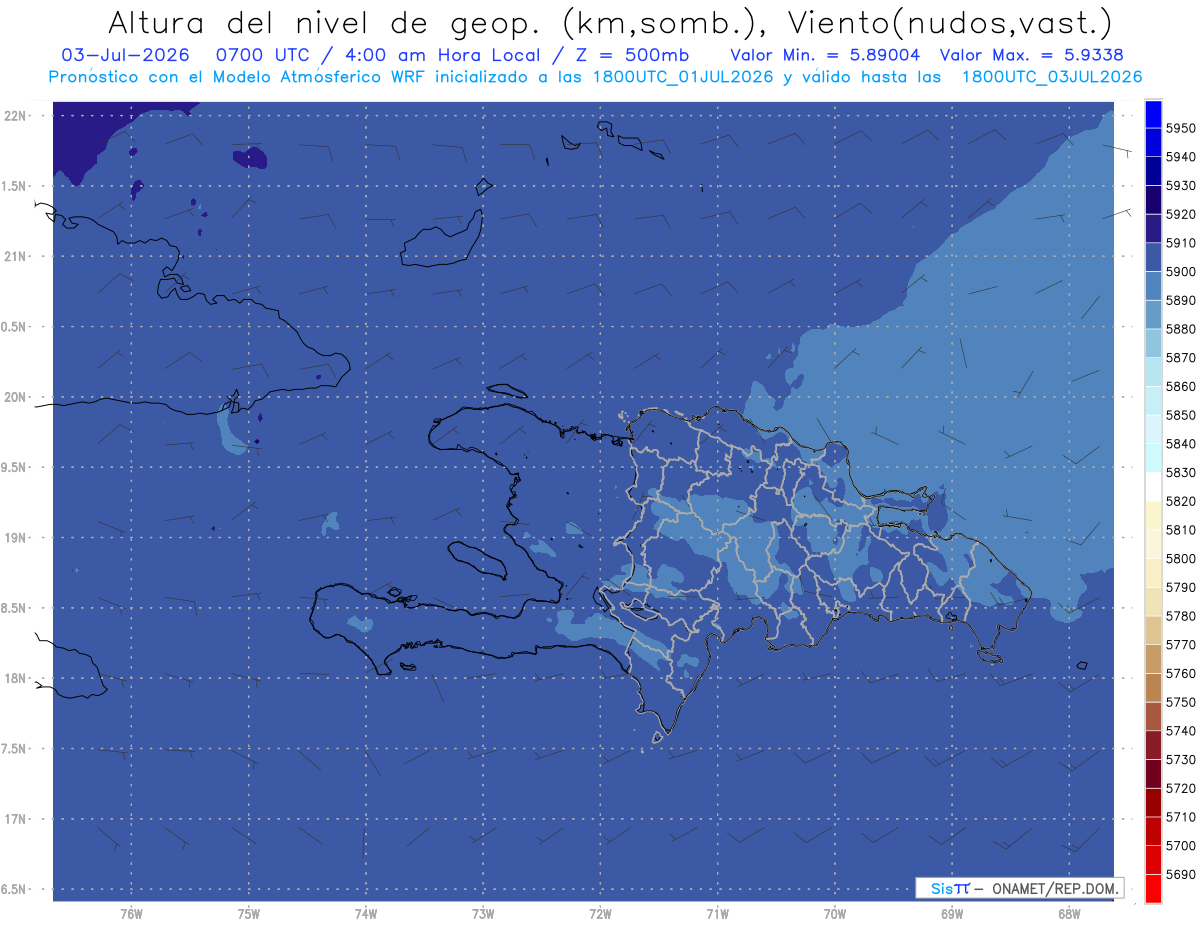Click the '76W' longitude label
This screenshot has height=927, width=1200.
click(131, 913)
